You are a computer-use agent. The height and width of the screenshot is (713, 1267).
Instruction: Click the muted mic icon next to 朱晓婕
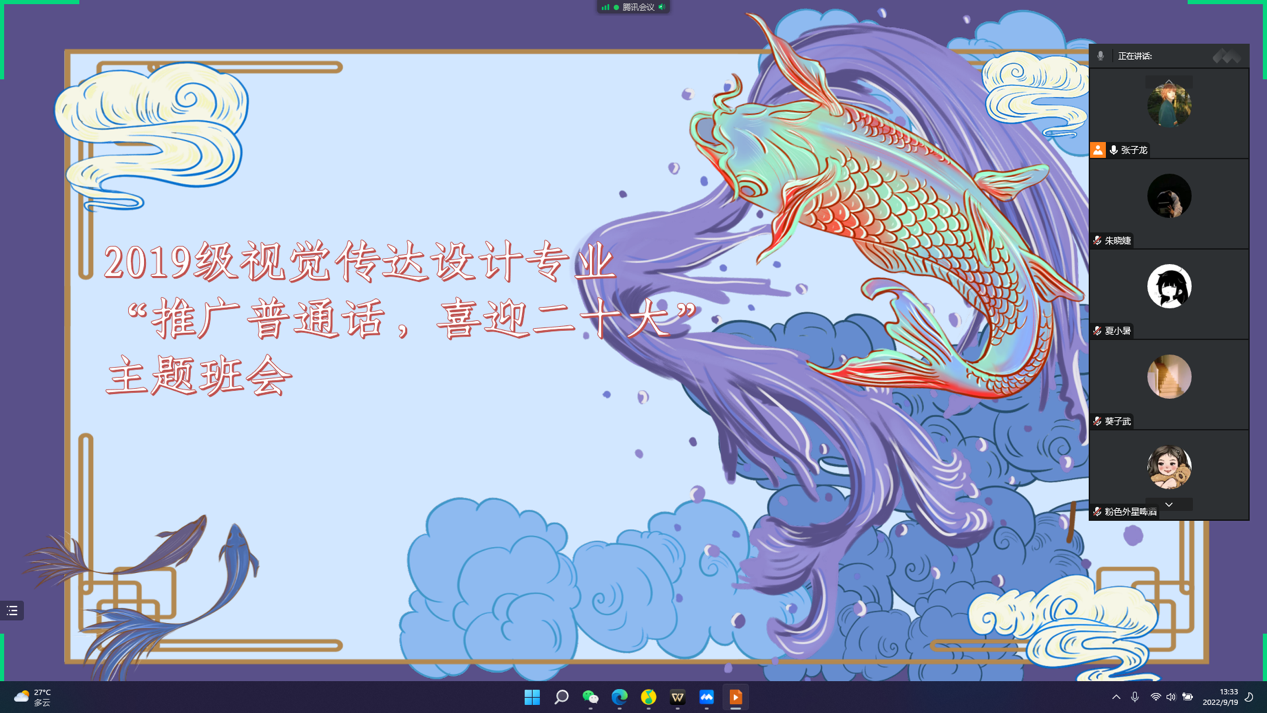point(1098,241)
